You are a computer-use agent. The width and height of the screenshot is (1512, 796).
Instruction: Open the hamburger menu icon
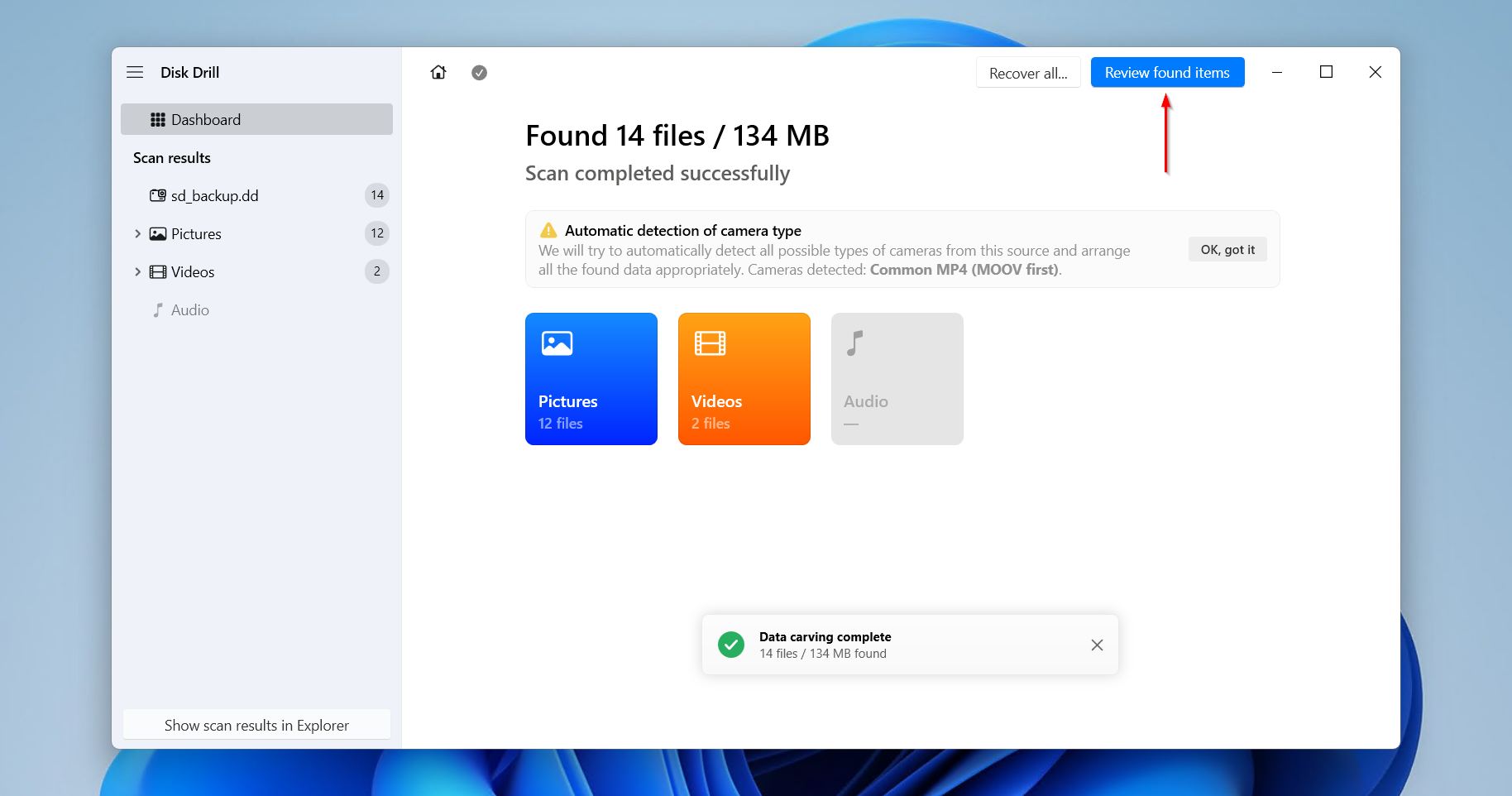tap(135, 73)
